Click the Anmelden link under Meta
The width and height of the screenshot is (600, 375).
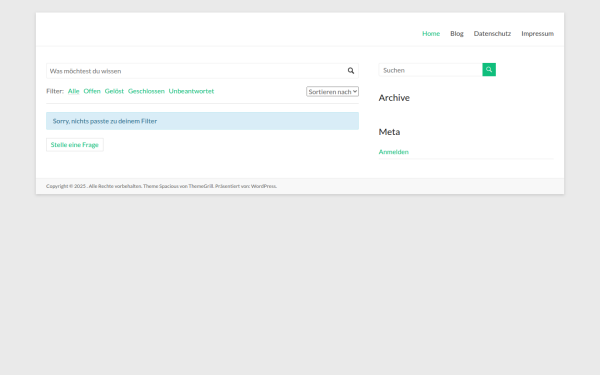pos(393,152)
